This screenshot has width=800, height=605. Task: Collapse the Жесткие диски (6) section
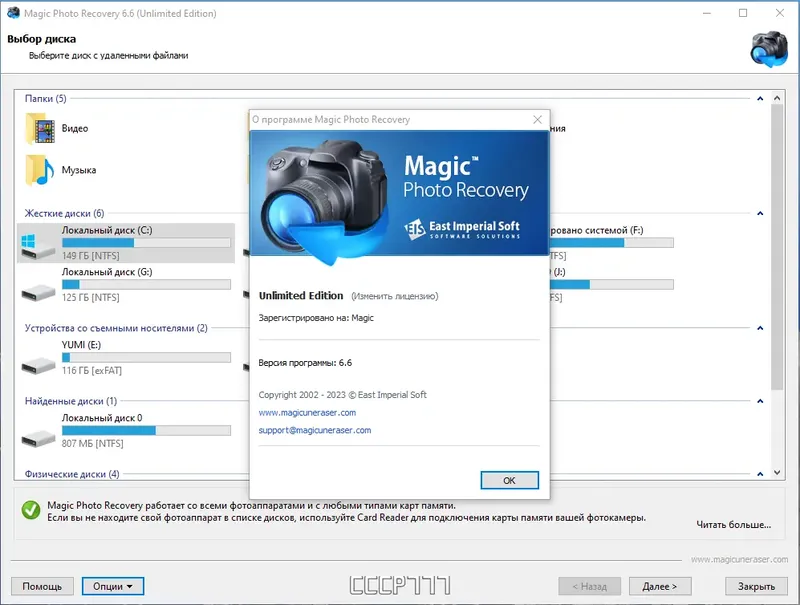pos(760,213)
